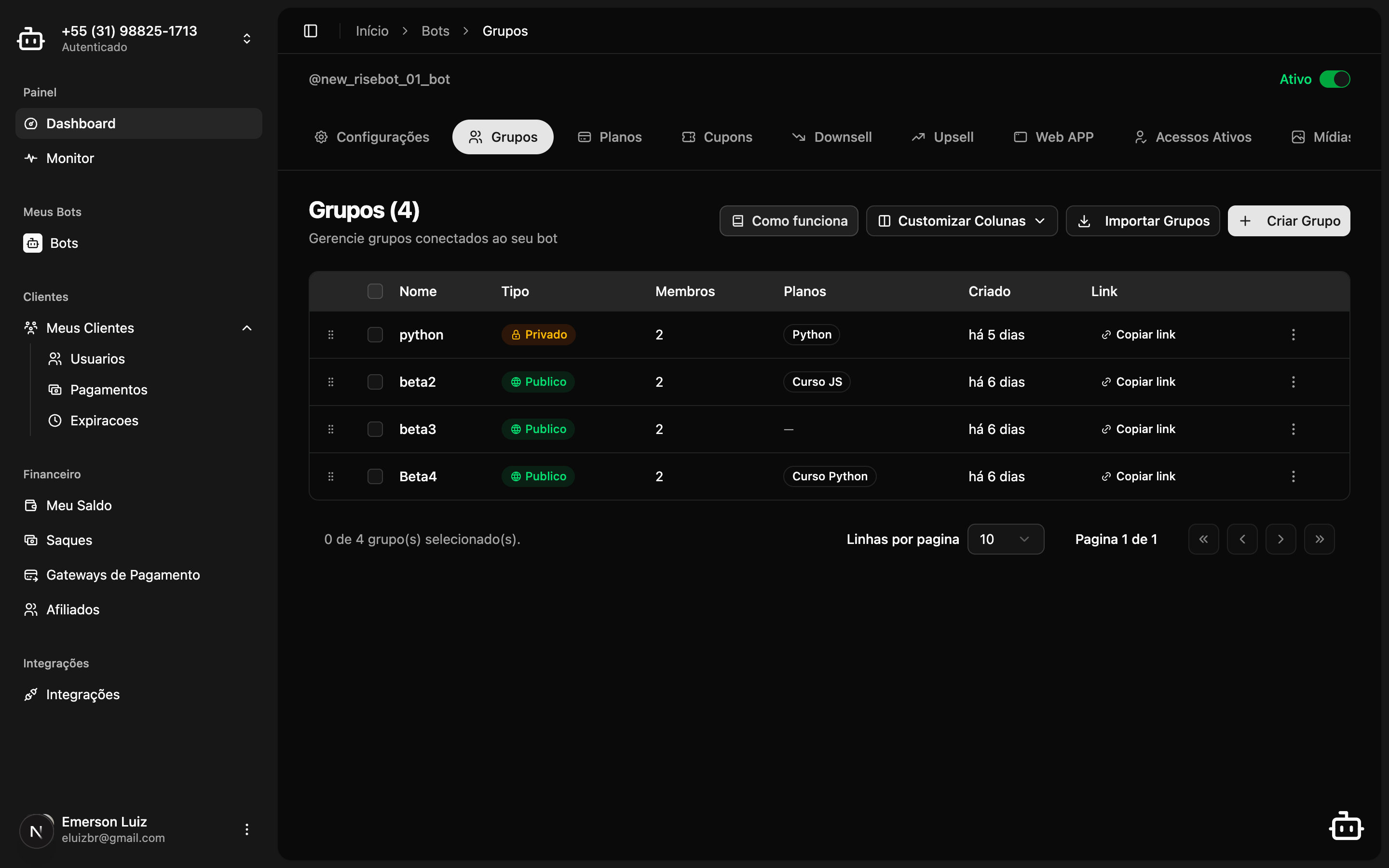The height and width of the screenshot is (868, 1389).
Task: Open Customizar Colunas dropdown
Action: [961, 221]
